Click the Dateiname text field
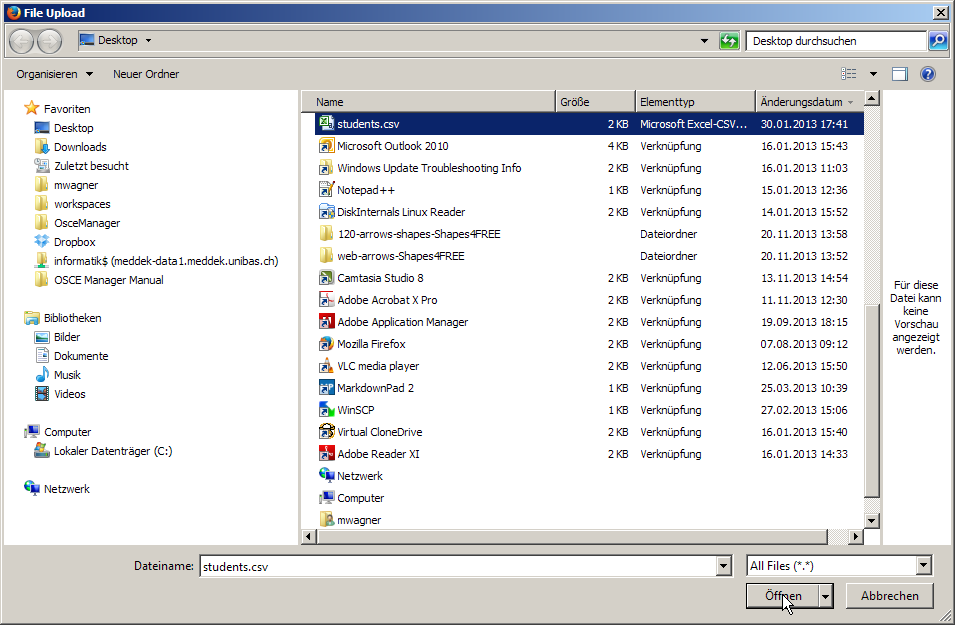The image size is (955, 625). [459, 566]
